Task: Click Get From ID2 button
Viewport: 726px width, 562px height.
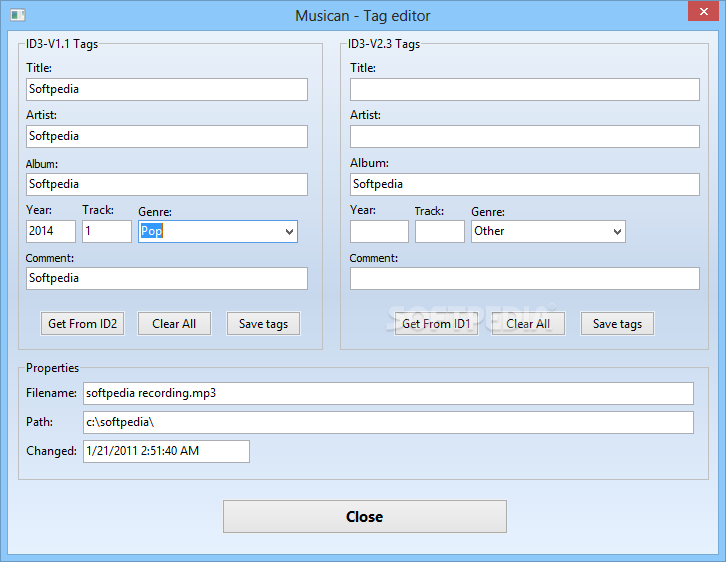Action: pos(82,324)
